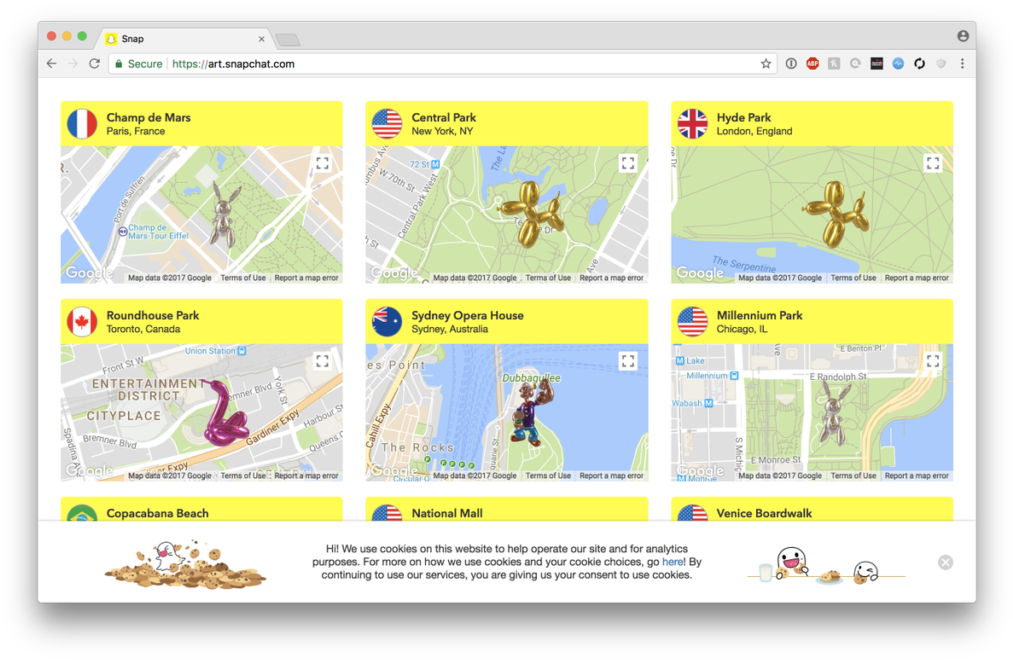Click the Roundhouse Park title
The image size is (1013, 660).
tap(152, 315)
